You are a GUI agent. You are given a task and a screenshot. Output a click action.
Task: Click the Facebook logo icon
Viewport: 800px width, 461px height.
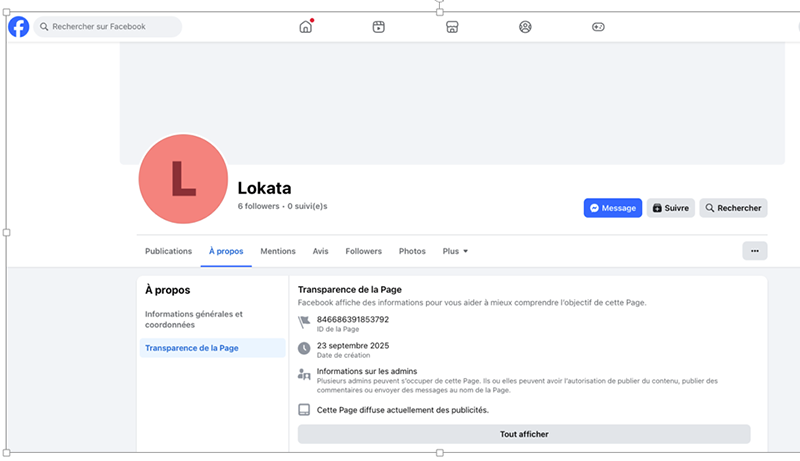coord(19,27)
